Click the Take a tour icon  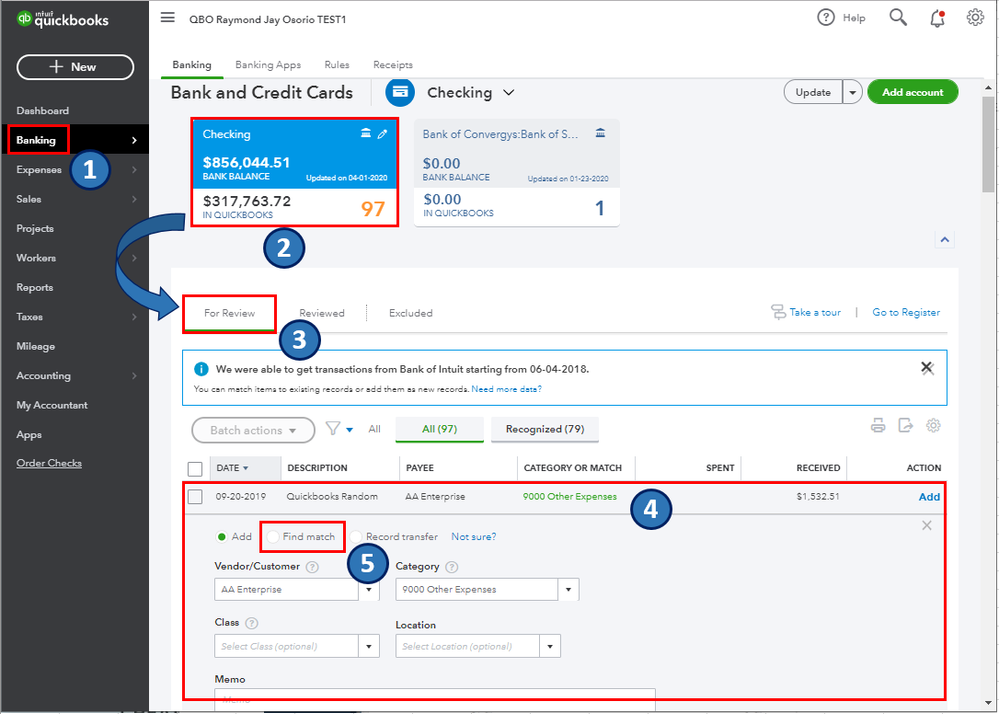[x=778, y=312]
